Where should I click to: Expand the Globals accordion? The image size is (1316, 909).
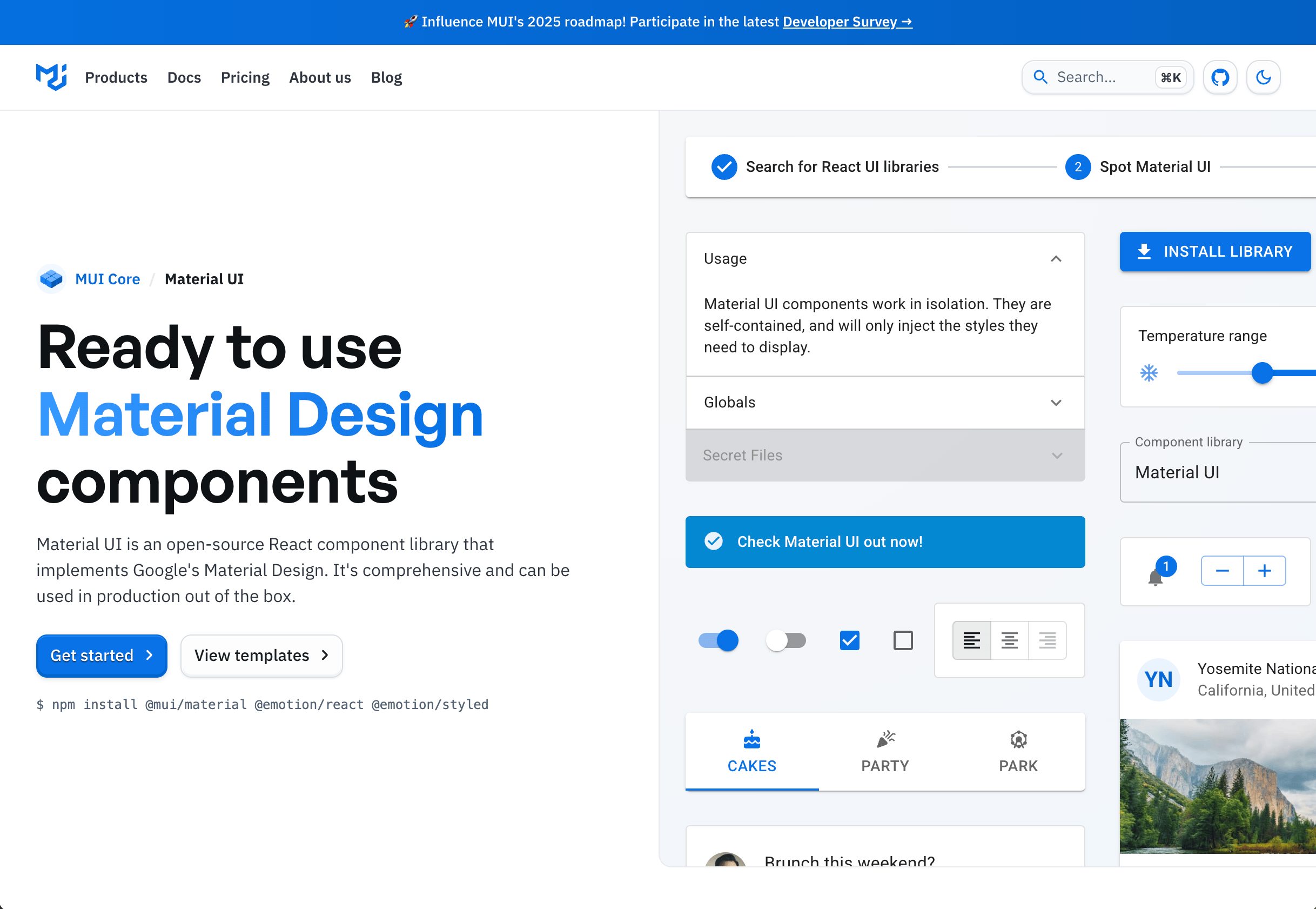(x=885, y=402)
